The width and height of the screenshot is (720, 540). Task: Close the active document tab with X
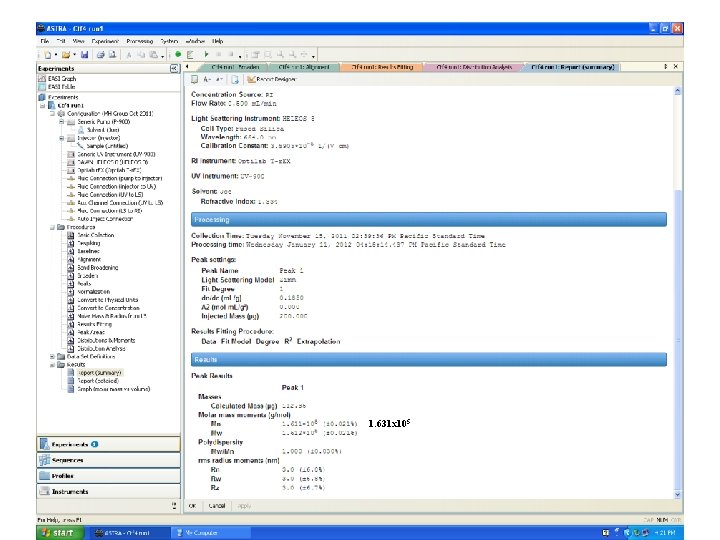tap(675, 67)
